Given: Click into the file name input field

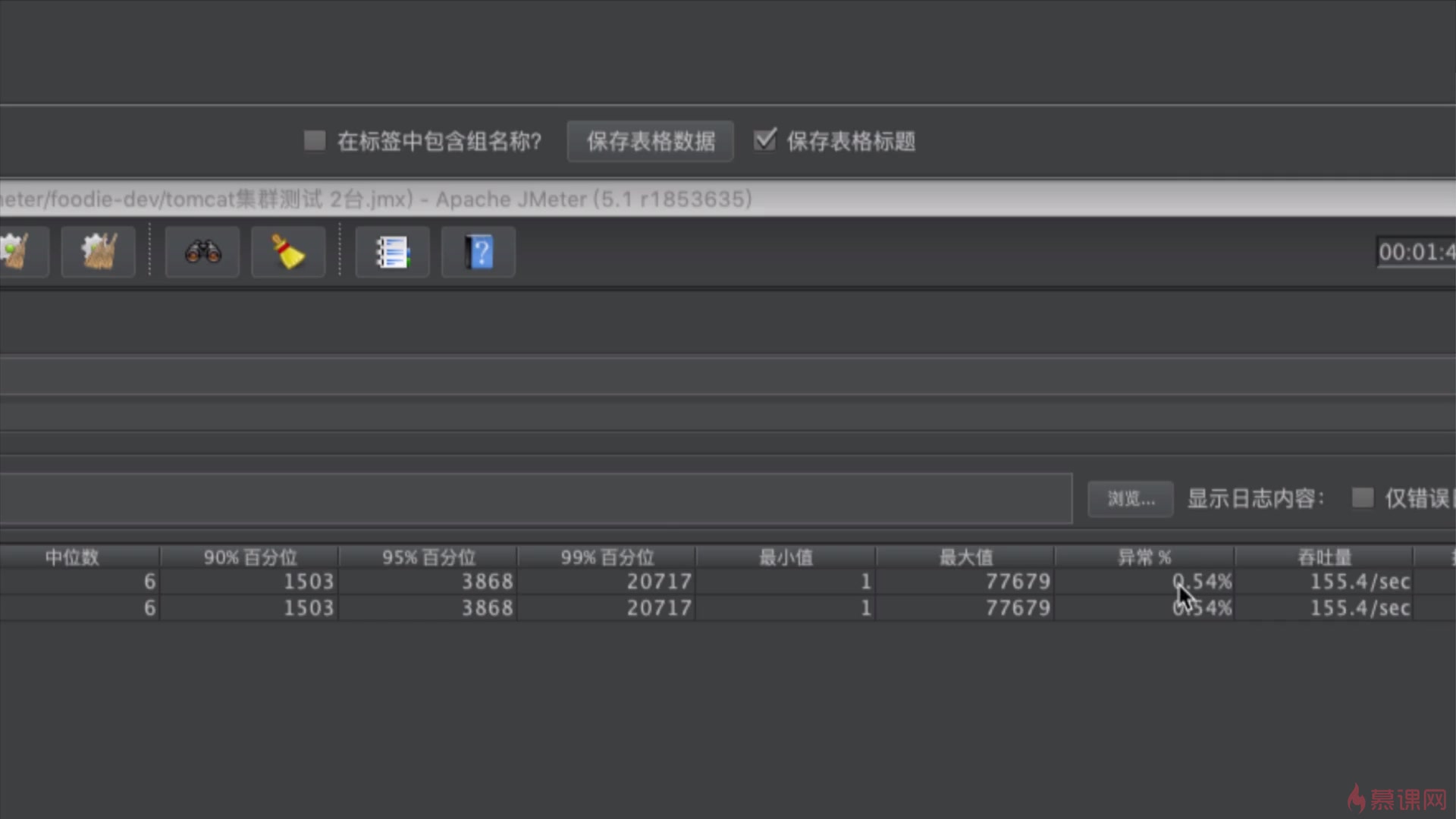Looking at the screenshot, I should tap(536, 498).
